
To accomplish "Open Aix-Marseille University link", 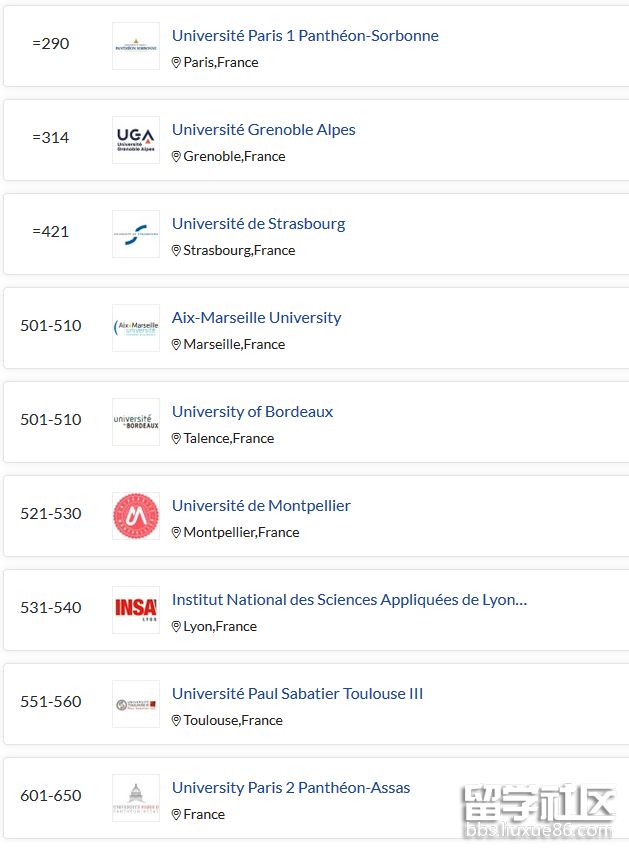I will click(x=256, y=317).
